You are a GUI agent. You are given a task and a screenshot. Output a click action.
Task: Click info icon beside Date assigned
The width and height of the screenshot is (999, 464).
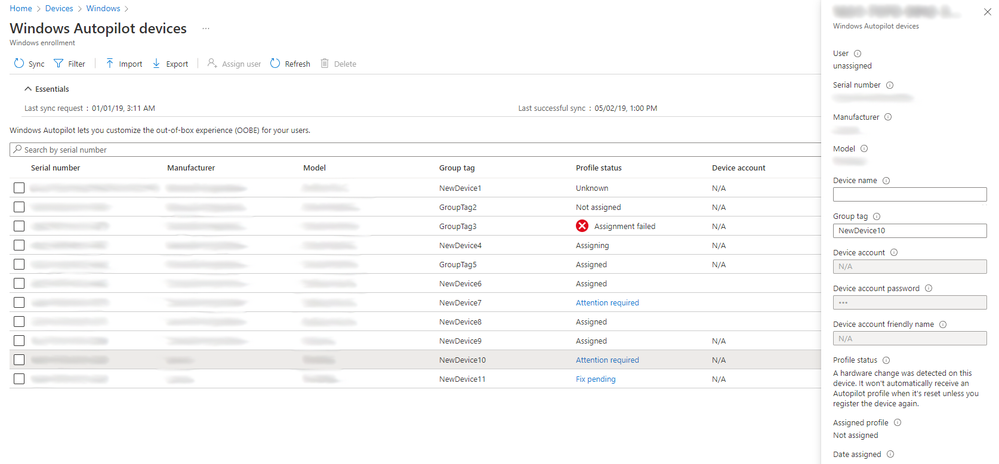coord(889,454)
